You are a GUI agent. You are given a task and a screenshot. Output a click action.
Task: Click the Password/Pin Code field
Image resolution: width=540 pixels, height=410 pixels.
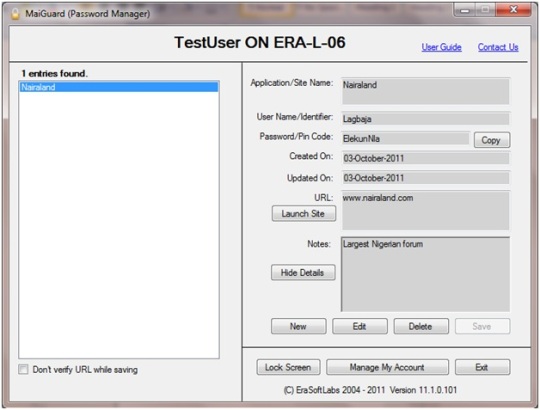tap(405, 139)
